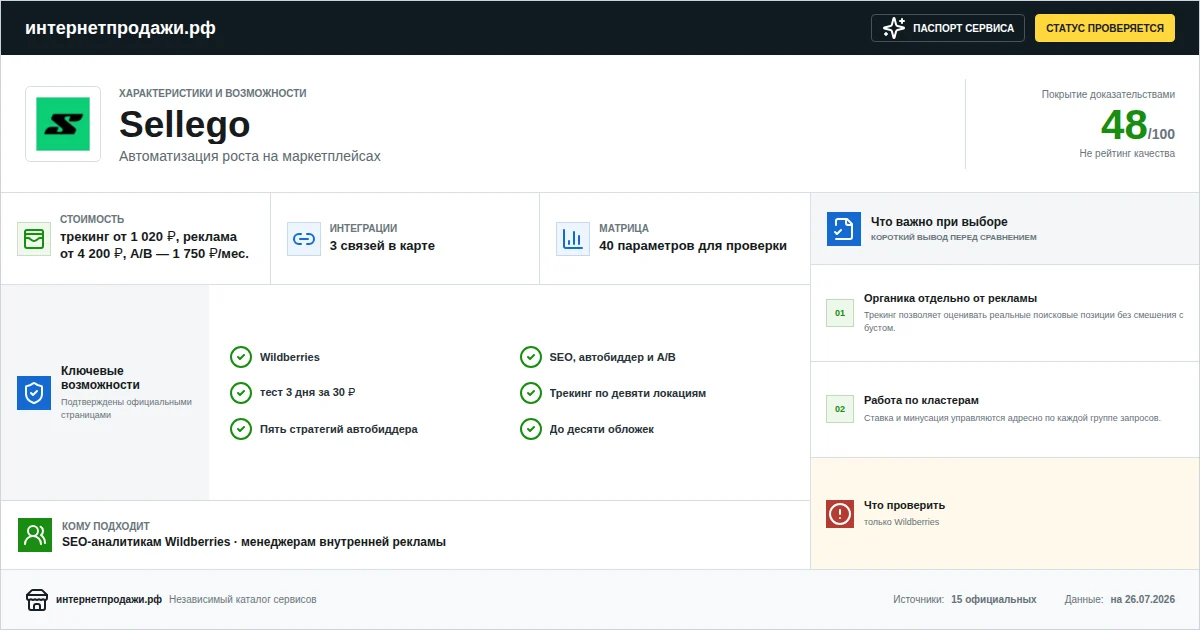The height and width of the screenshot is (630, 1200).
Task: Click the storefront icon in the footer
Action: [37, 600]
